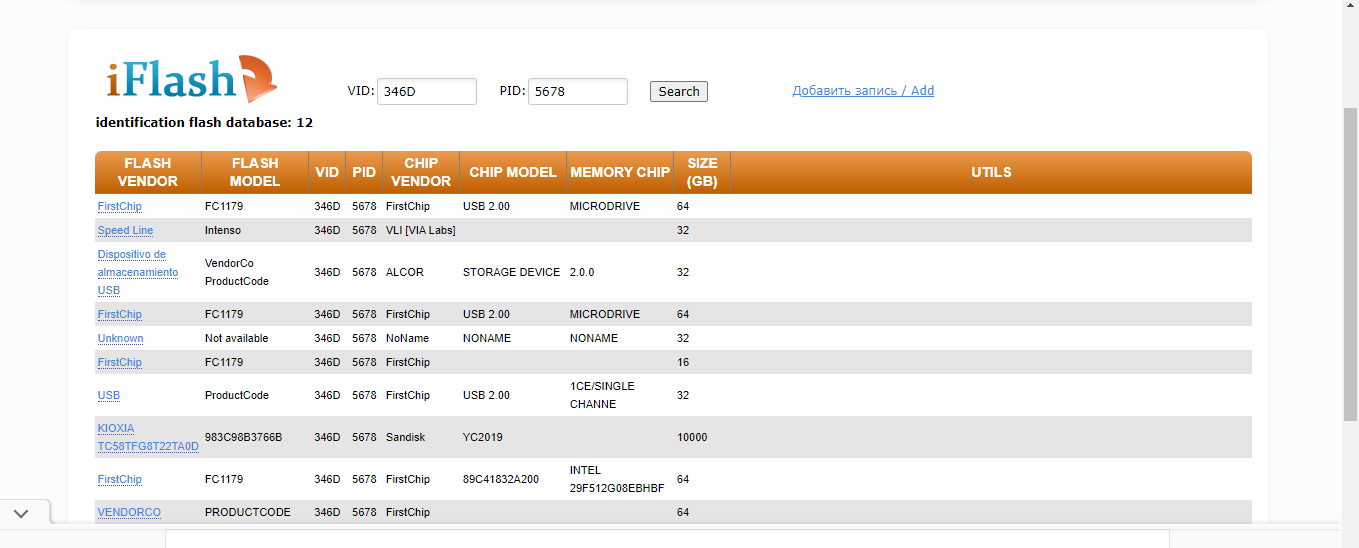1359x548 pixels.
Task: Click the iFlash logo
Action: click(190, 80)
